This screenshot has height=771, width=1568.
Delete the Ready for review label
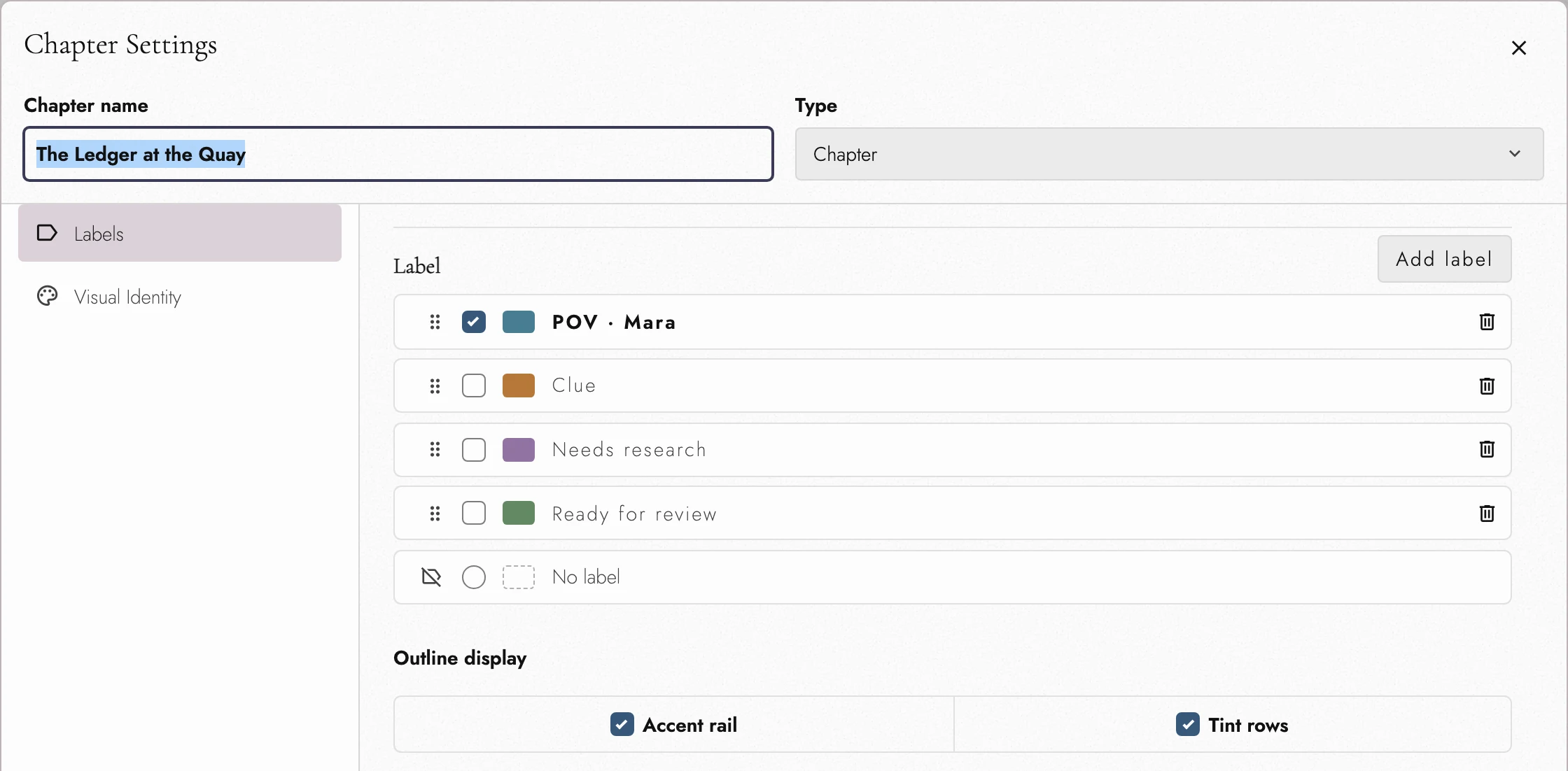click(x=1487, y=514)
